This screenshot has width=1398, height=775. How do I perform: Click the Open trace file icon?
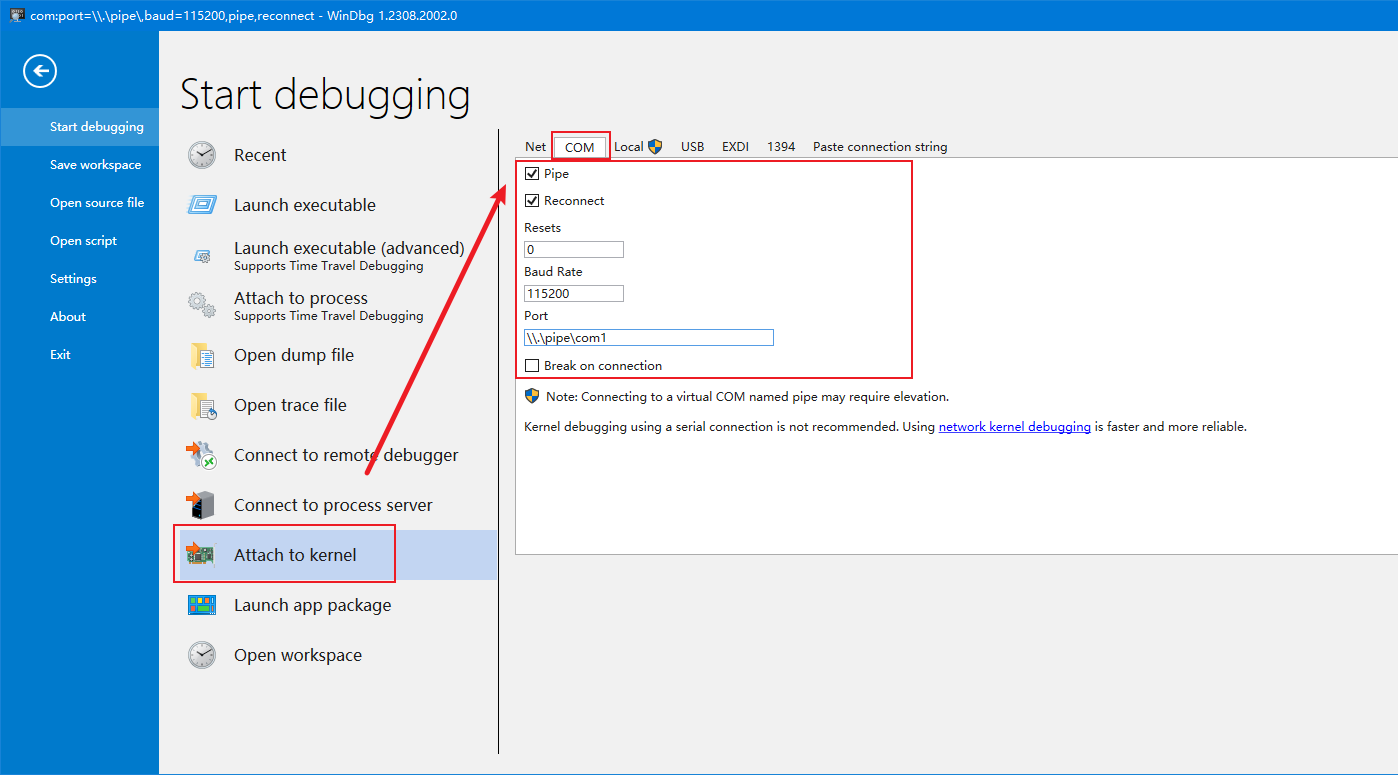(x=202, y=405)
